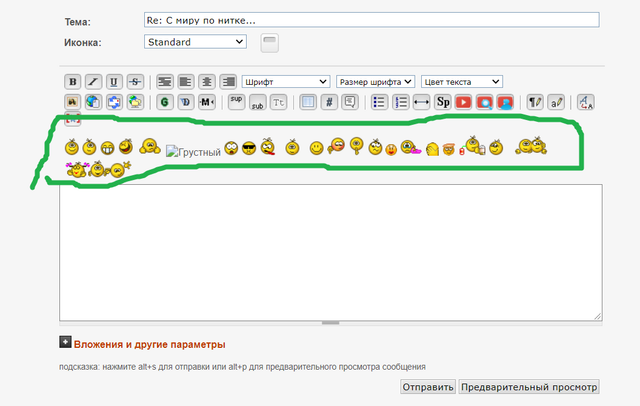Click the Отправить button

428,387
